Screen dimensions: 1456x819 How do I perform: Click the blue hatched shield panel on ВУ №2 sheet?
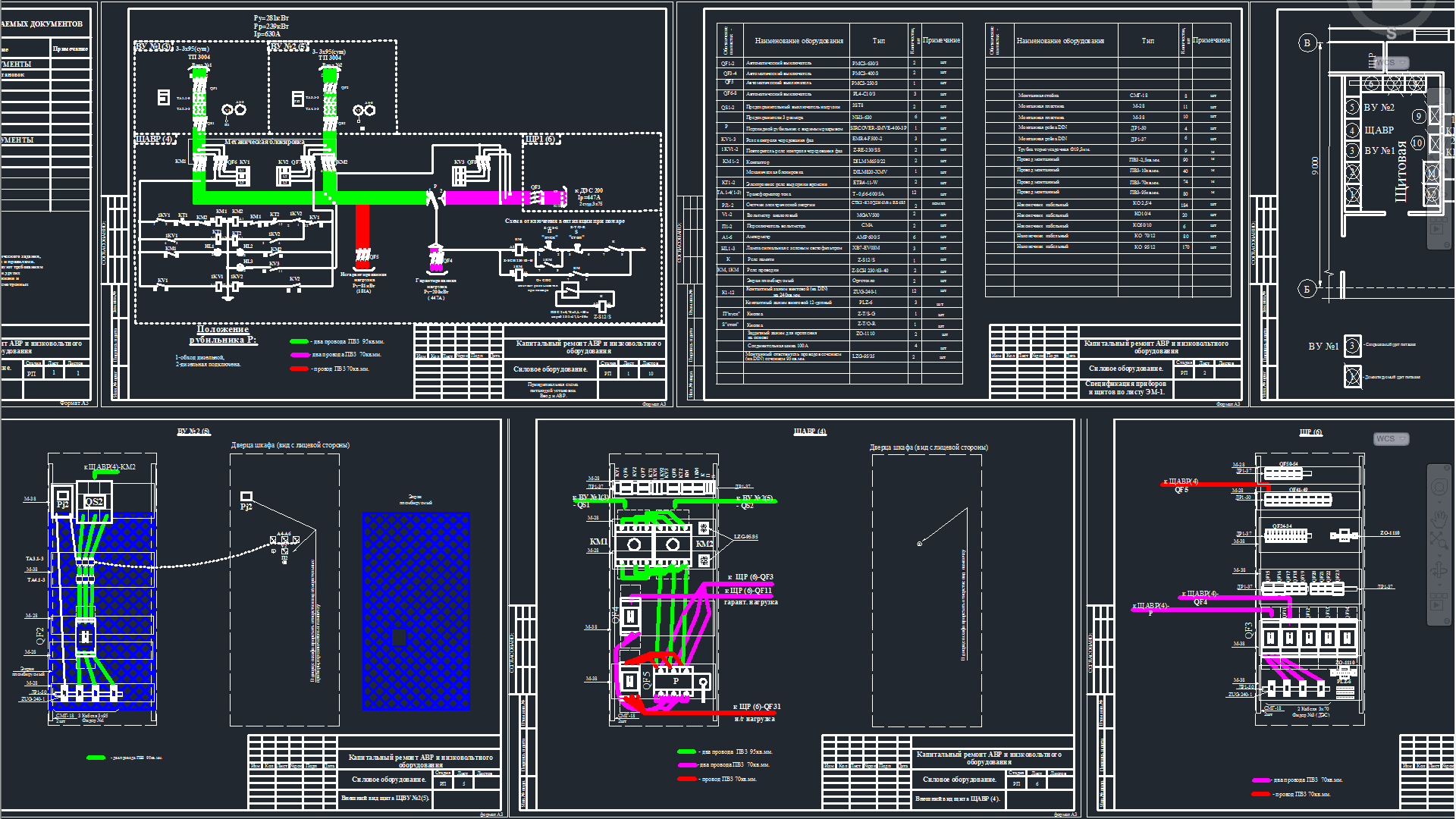pyautogui.click(x=416, y=611)
